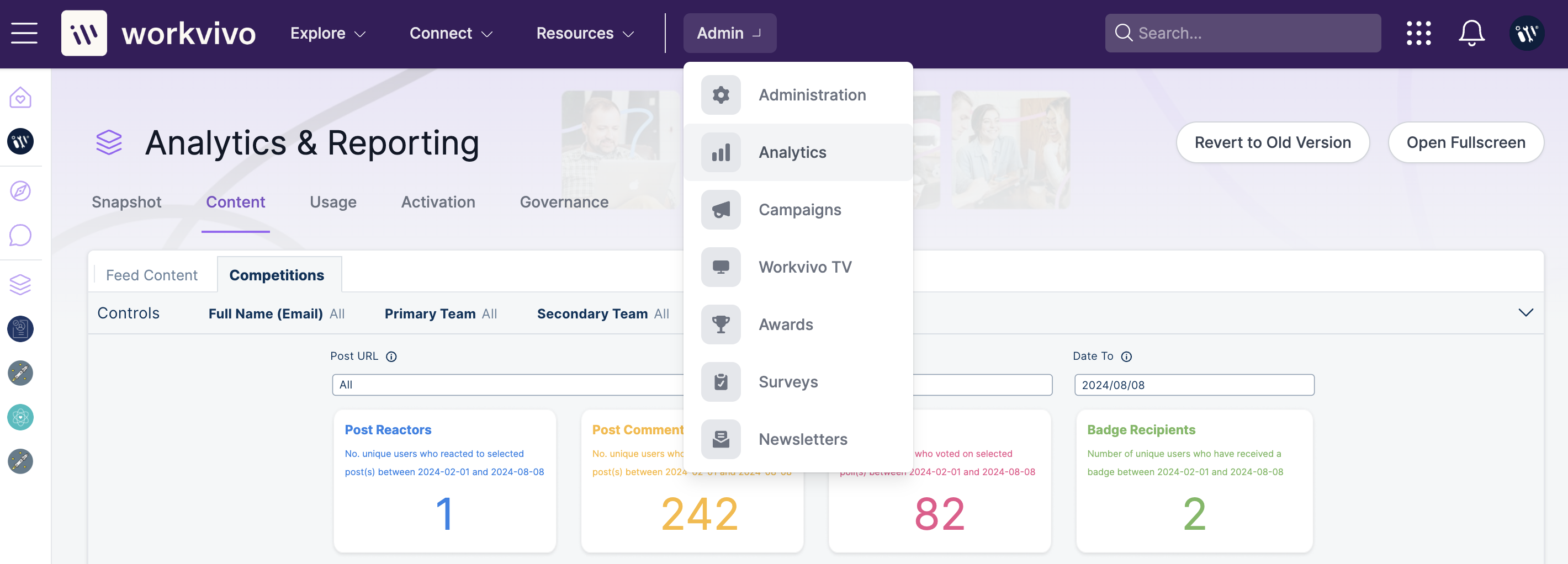Viewport: 1568px width, 564px height.
Task: Click the Workvivo TV monitor icon
Action: pos(721,267)
